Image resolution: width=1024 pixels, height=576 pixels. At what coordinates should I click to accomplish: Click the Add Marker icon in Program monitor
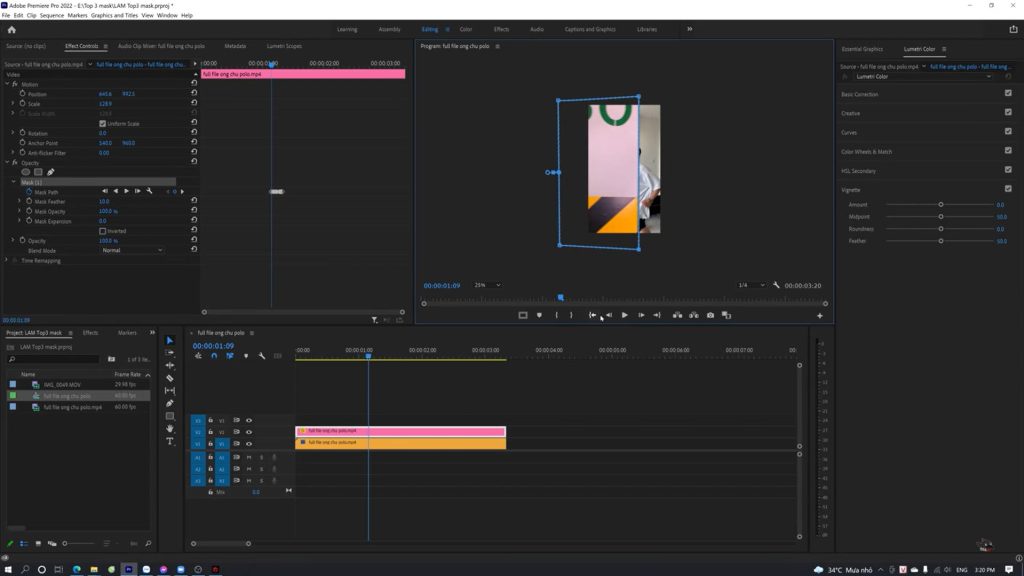pyautogui.click(x=539, y=315)
